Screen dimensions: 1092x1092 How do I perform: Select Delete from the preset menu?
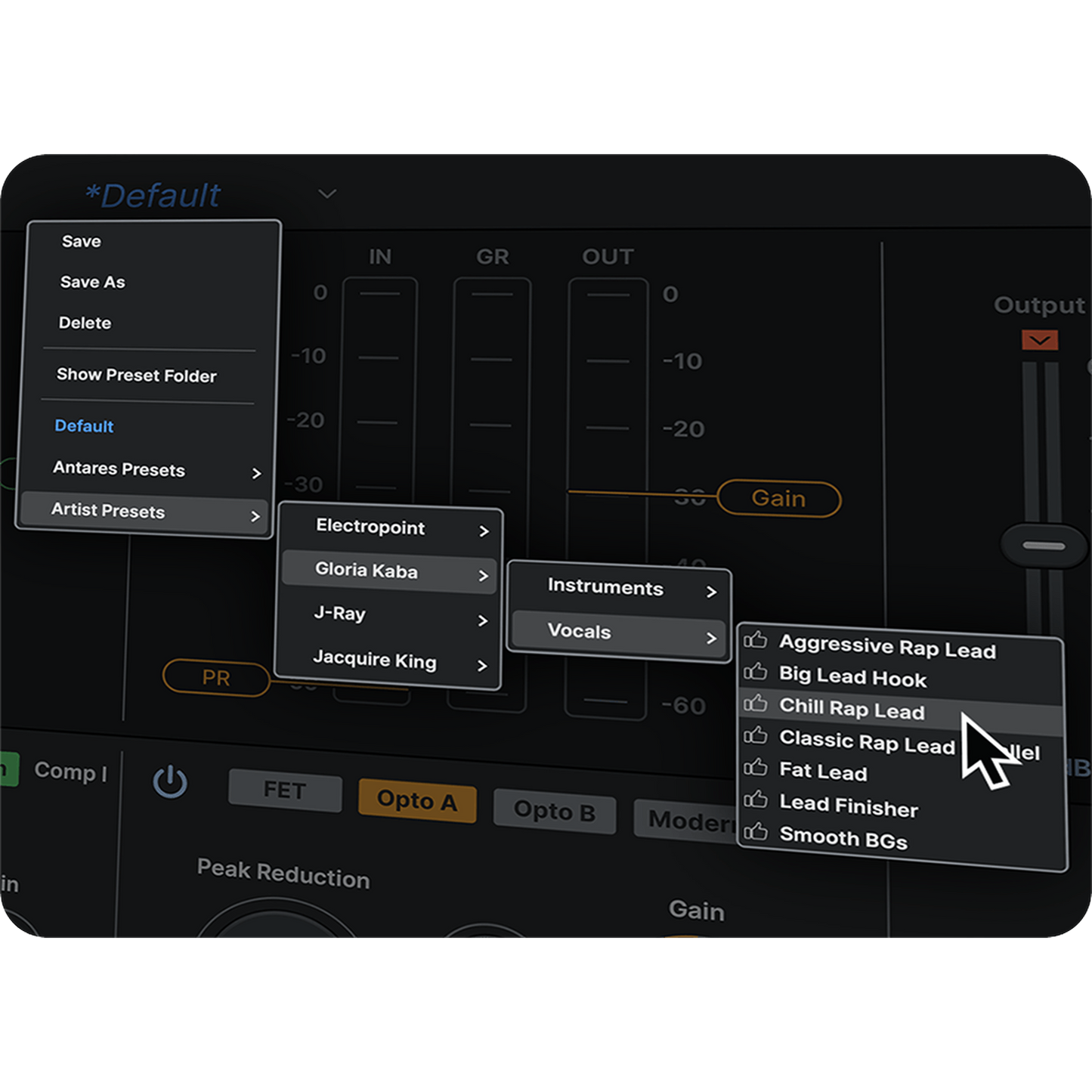coord(85,323)
